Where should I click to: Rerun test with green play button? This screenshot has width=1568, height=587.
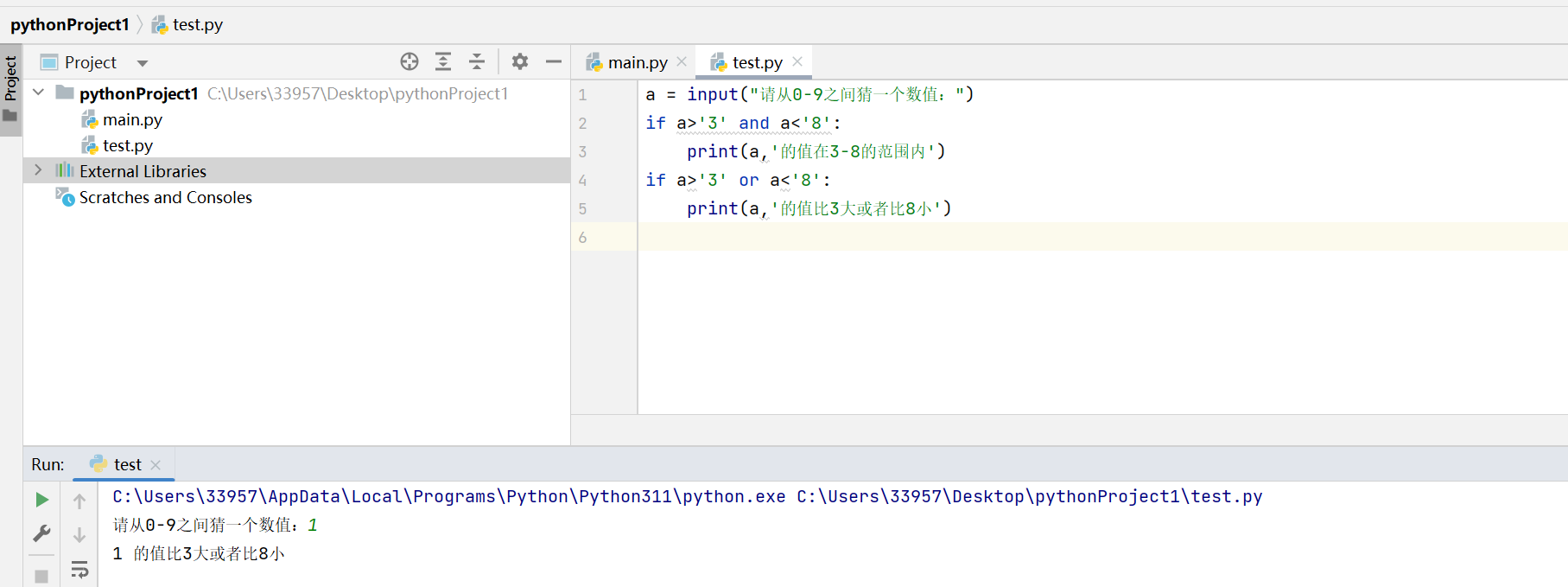click(x=41, y=500)
